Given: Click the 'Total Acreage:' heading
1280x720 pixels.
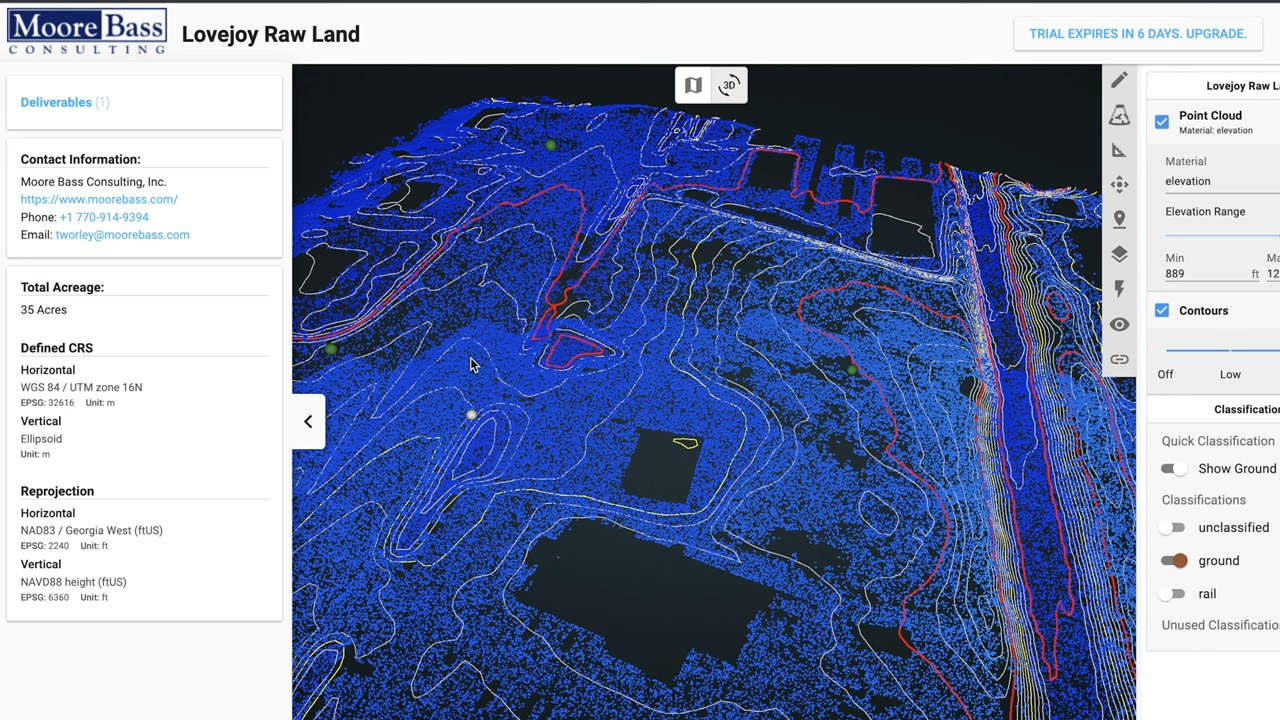Looking at the screenshot, I should click(x=62, y=287).
